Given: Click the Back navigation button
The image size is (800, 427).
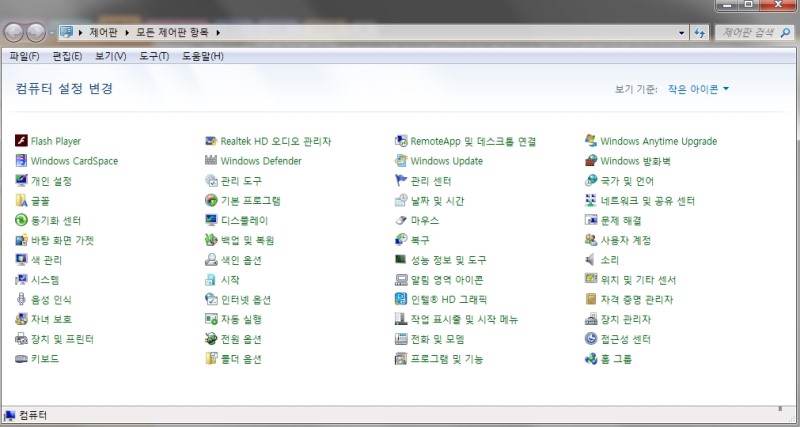Looking at the screenshot, I should point(14,33).
